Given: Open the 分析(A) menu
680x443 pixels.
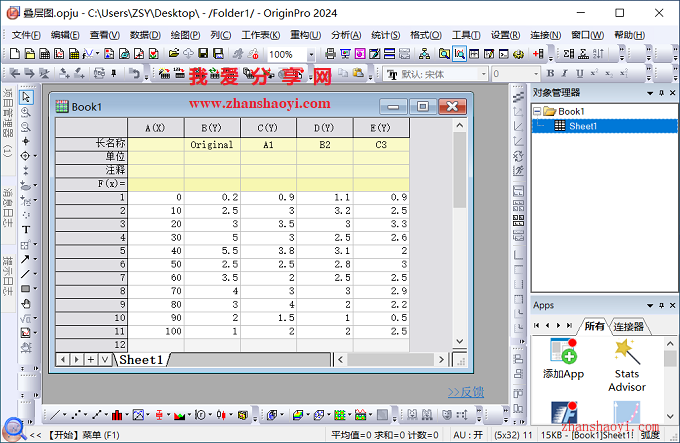Looking at the screenshot, I should (x=346, y=35).
